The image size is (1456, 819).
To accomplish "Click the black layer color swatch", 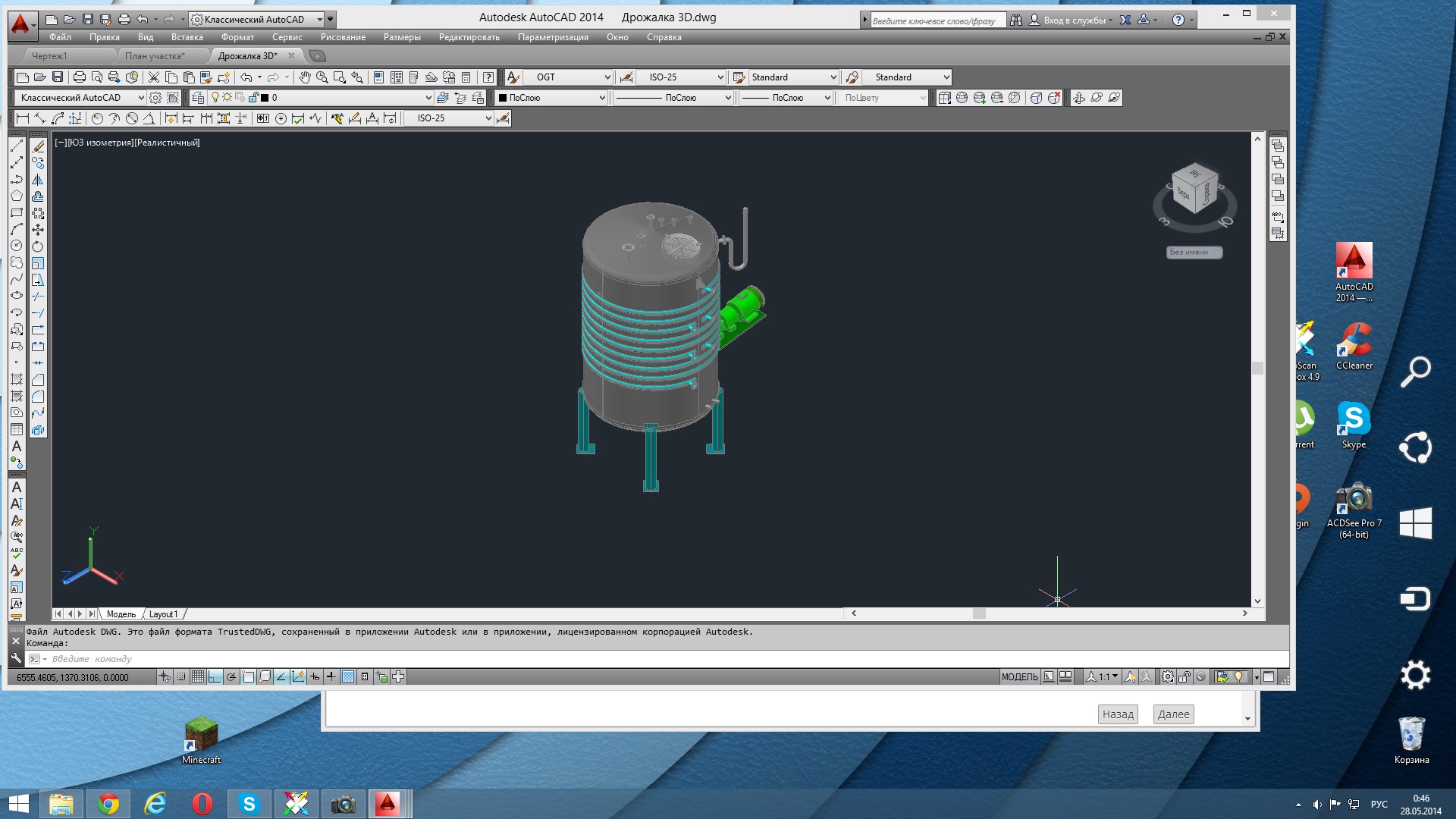I will [265, 98].
